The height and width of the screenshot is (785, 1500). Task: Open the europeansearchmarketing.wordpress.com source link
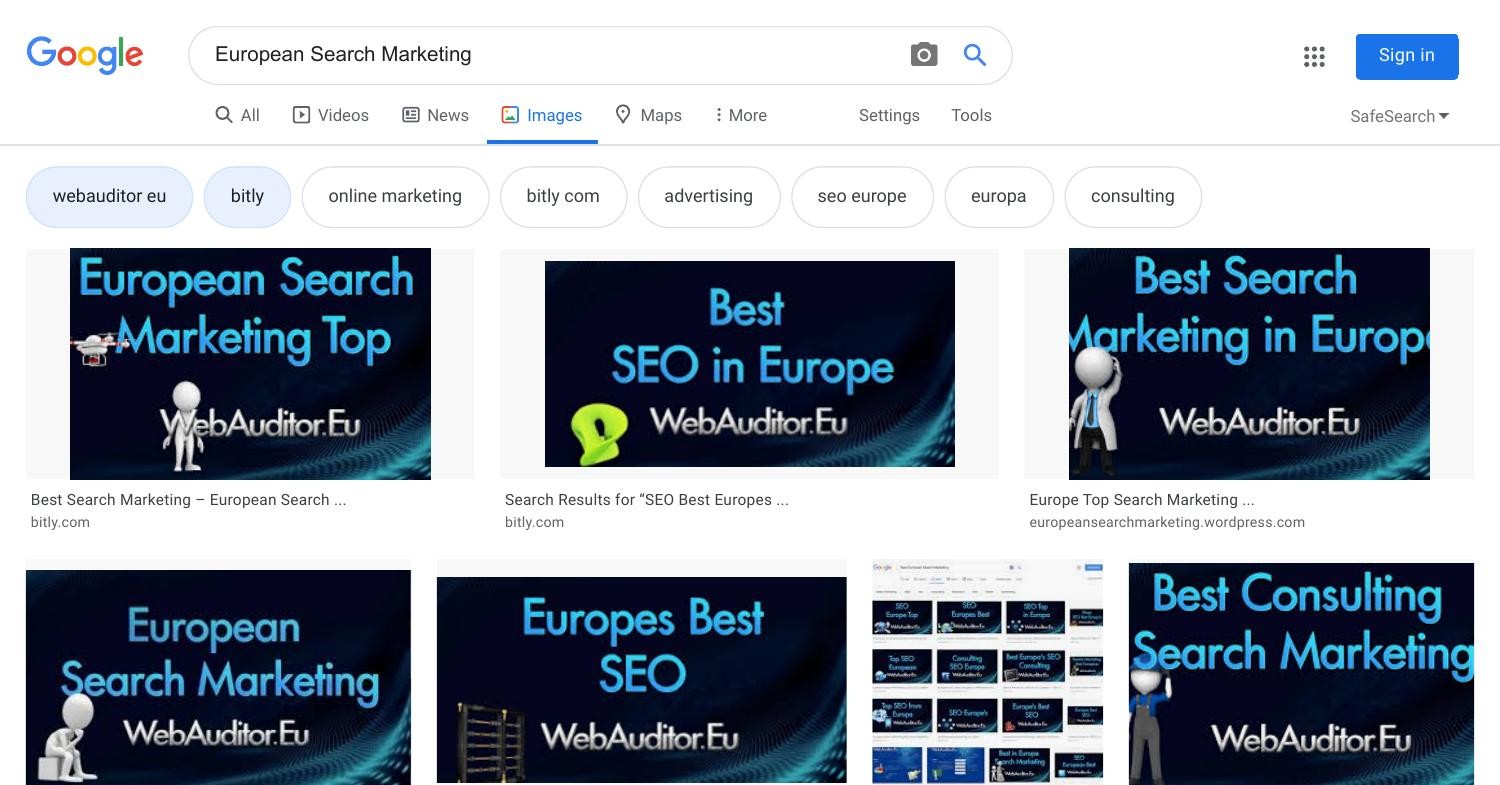tap(1166, 522)
